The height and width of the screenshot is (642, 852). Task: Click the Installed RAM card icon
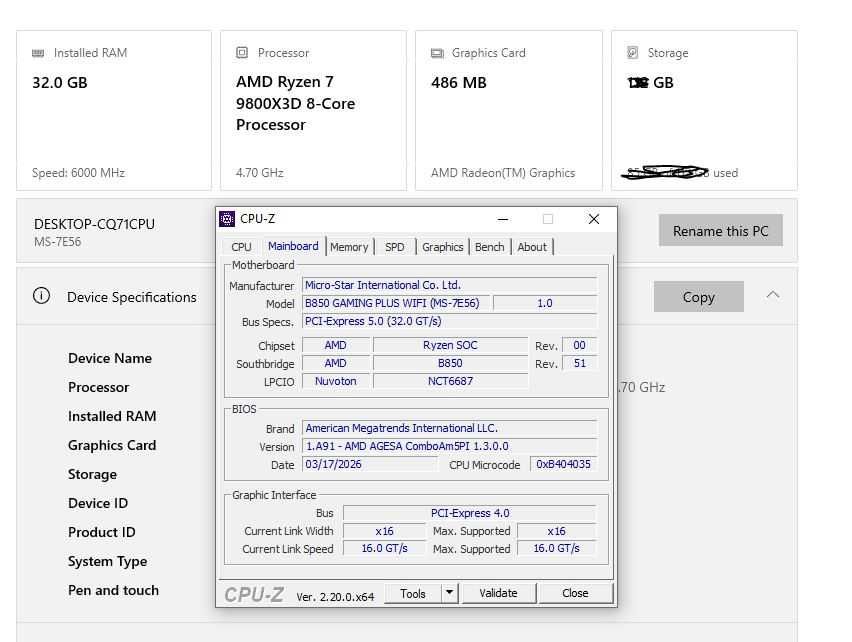coord(38,53)
